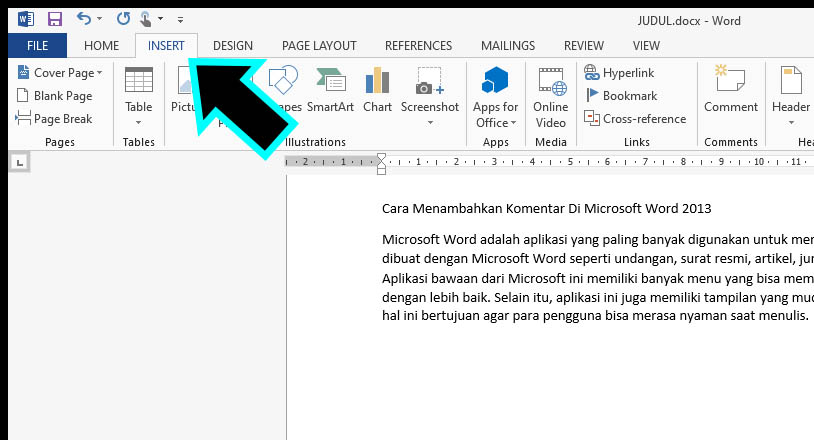
Task: Go to the REFERENCES tab
Action: coord(418,46)
